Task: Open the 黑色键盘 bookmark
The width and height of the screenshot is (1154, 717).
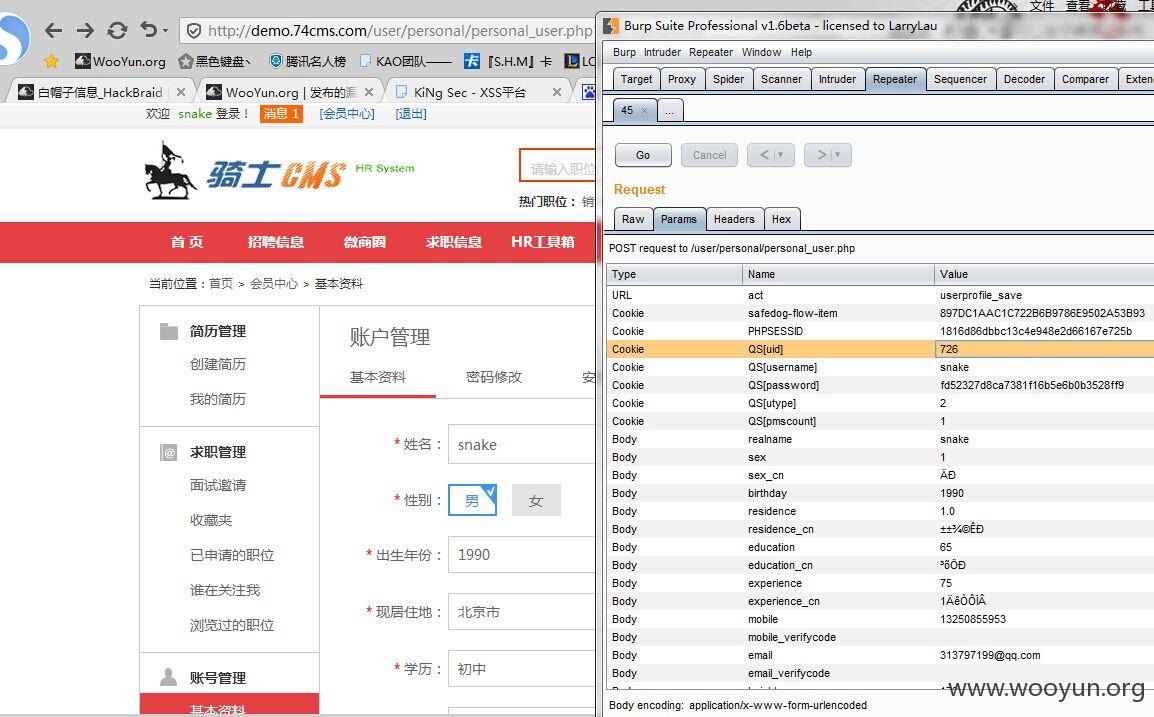Action: coord(214,61)
